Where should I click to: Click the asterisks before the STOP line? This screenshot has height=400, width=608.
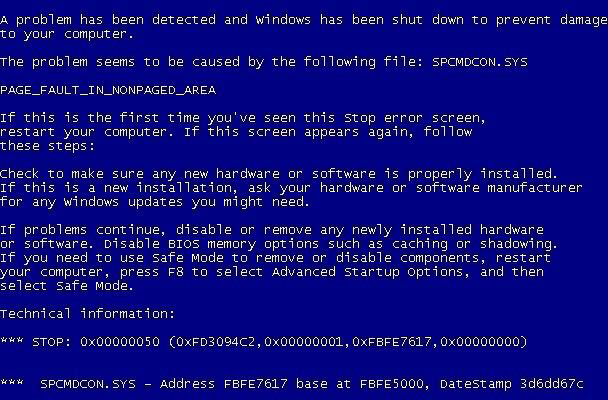(12, 341)
